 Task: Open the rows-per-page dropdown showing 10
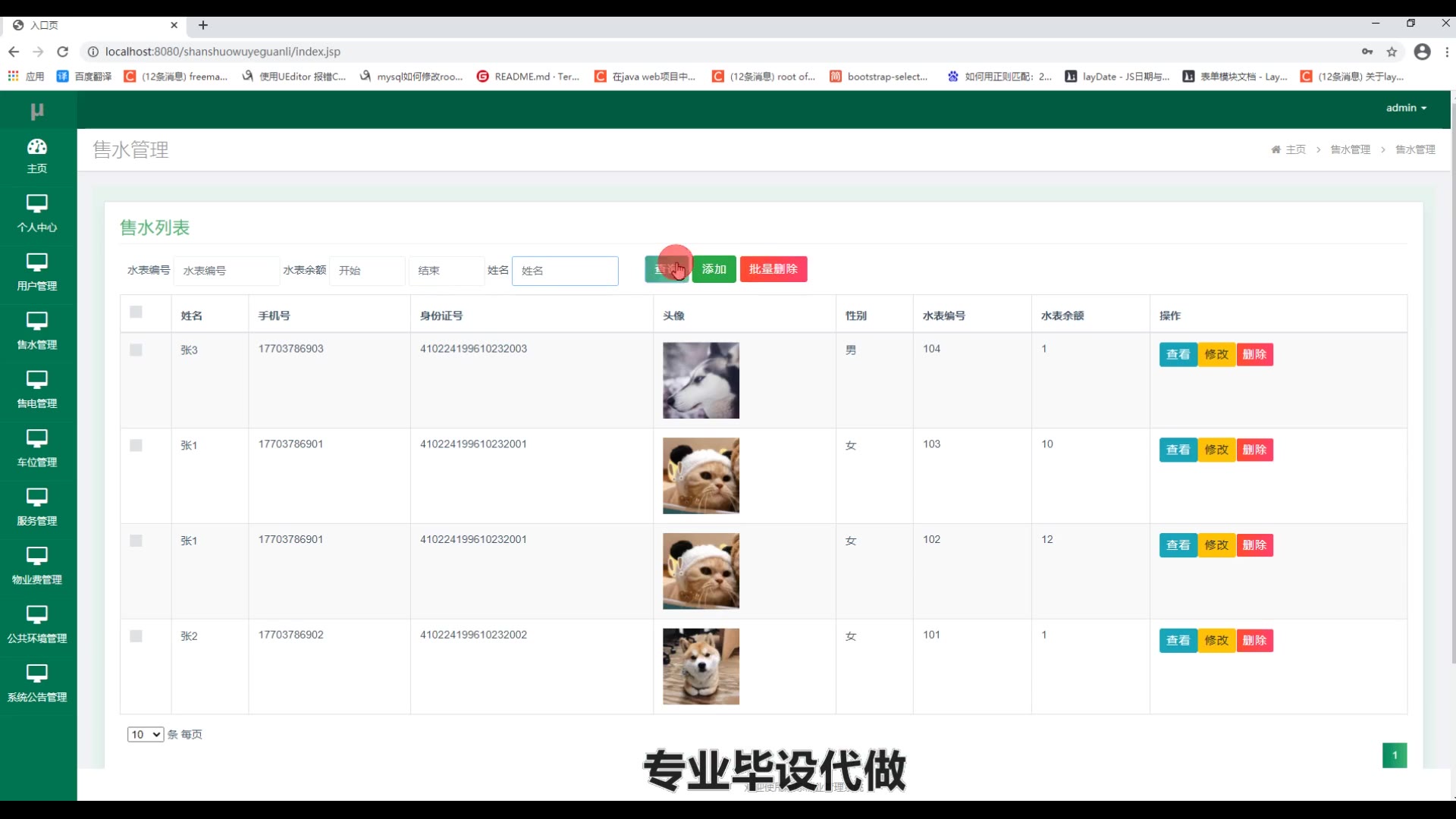146,734
